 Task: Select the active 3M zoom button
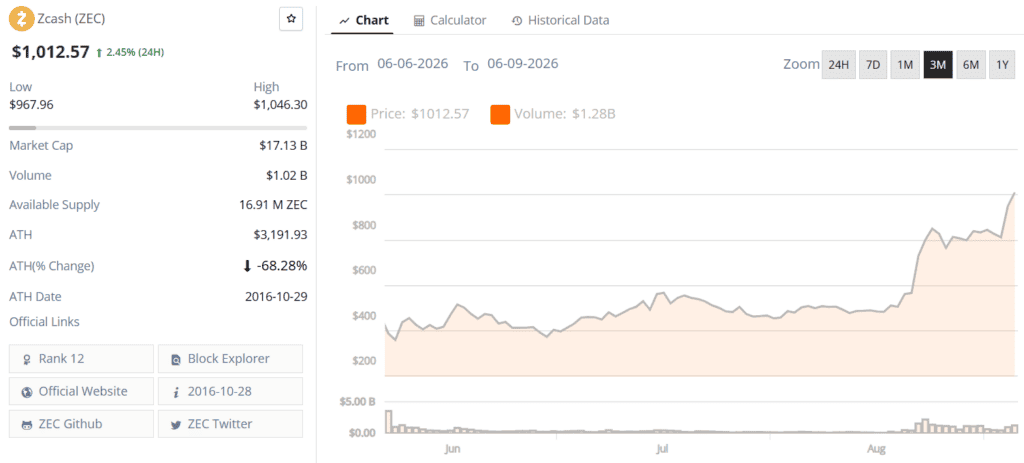pos(938,65)
